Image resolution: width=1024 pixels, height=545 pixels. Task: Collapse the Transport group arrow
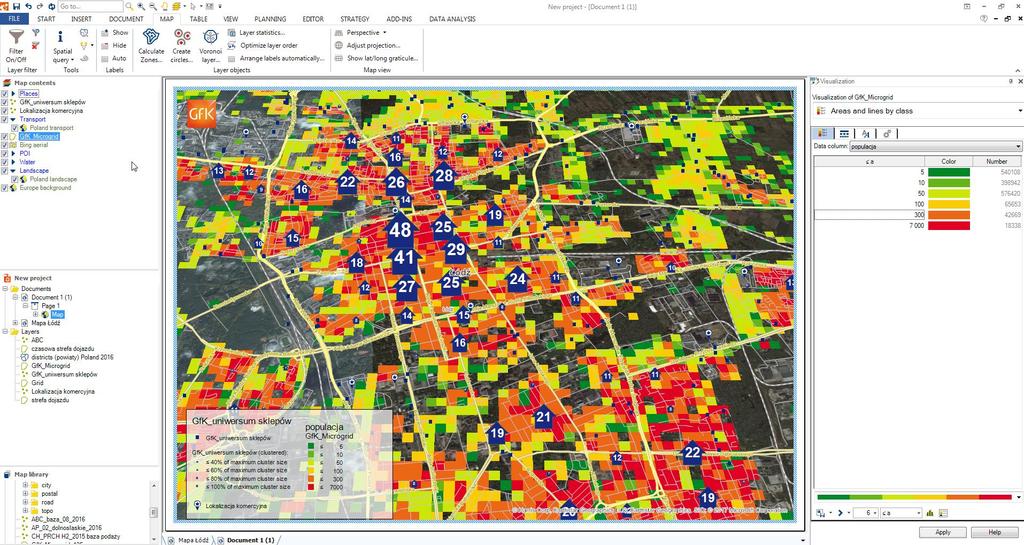pos(13,119)
